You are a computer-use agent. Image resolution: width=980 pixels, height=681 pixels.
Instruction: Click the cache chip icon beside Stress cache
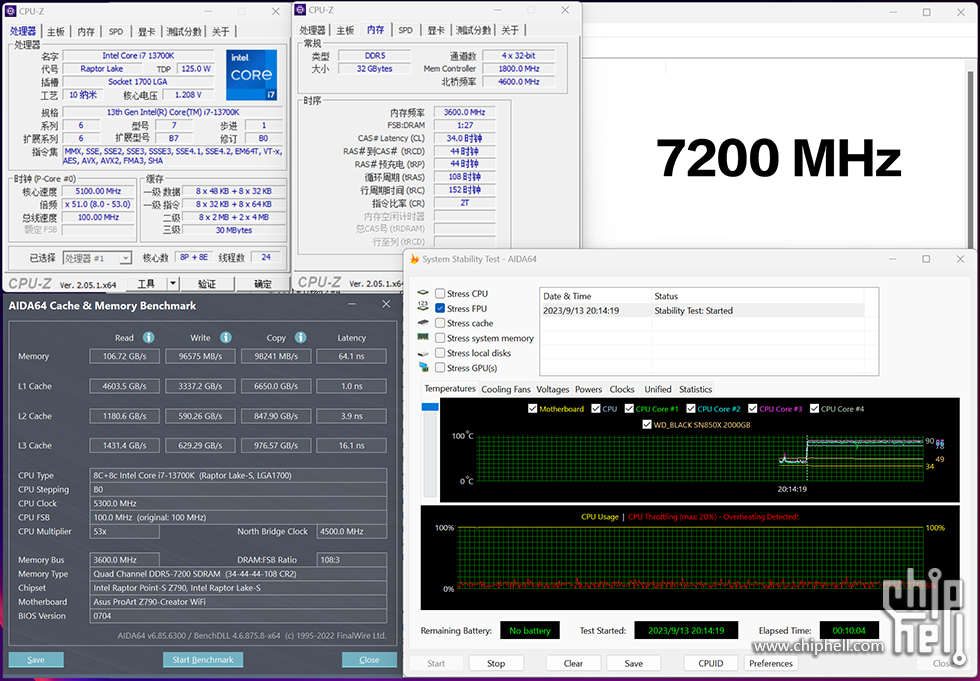click(423, 323)
